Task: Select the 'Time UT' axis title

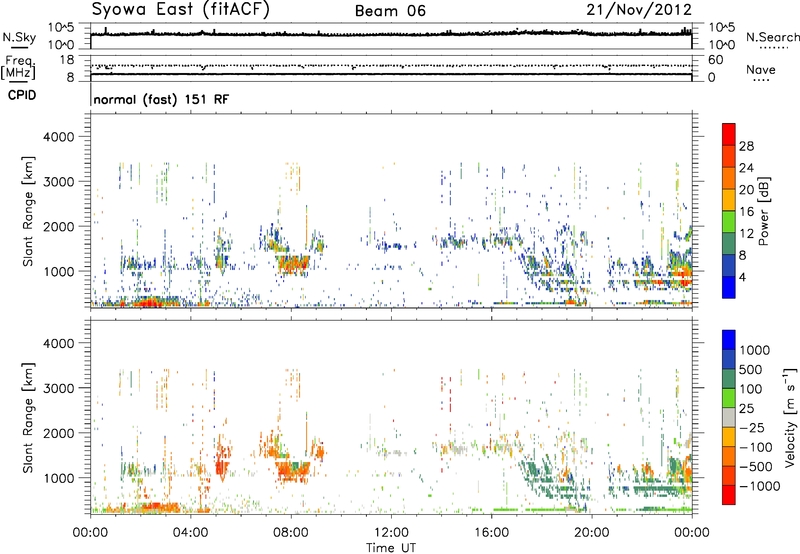Action: 391,548
